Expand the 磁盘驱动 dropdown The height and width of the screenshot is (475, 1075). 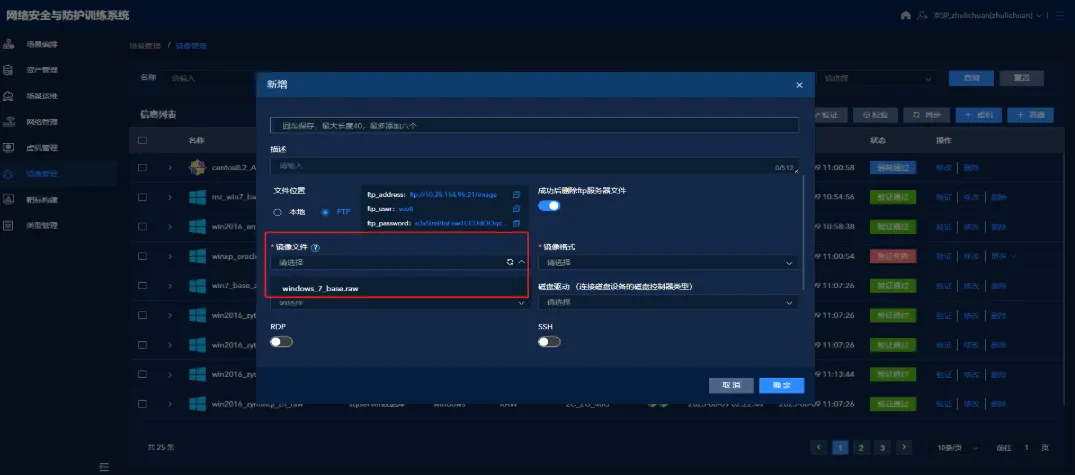click(x=667, y=302)
